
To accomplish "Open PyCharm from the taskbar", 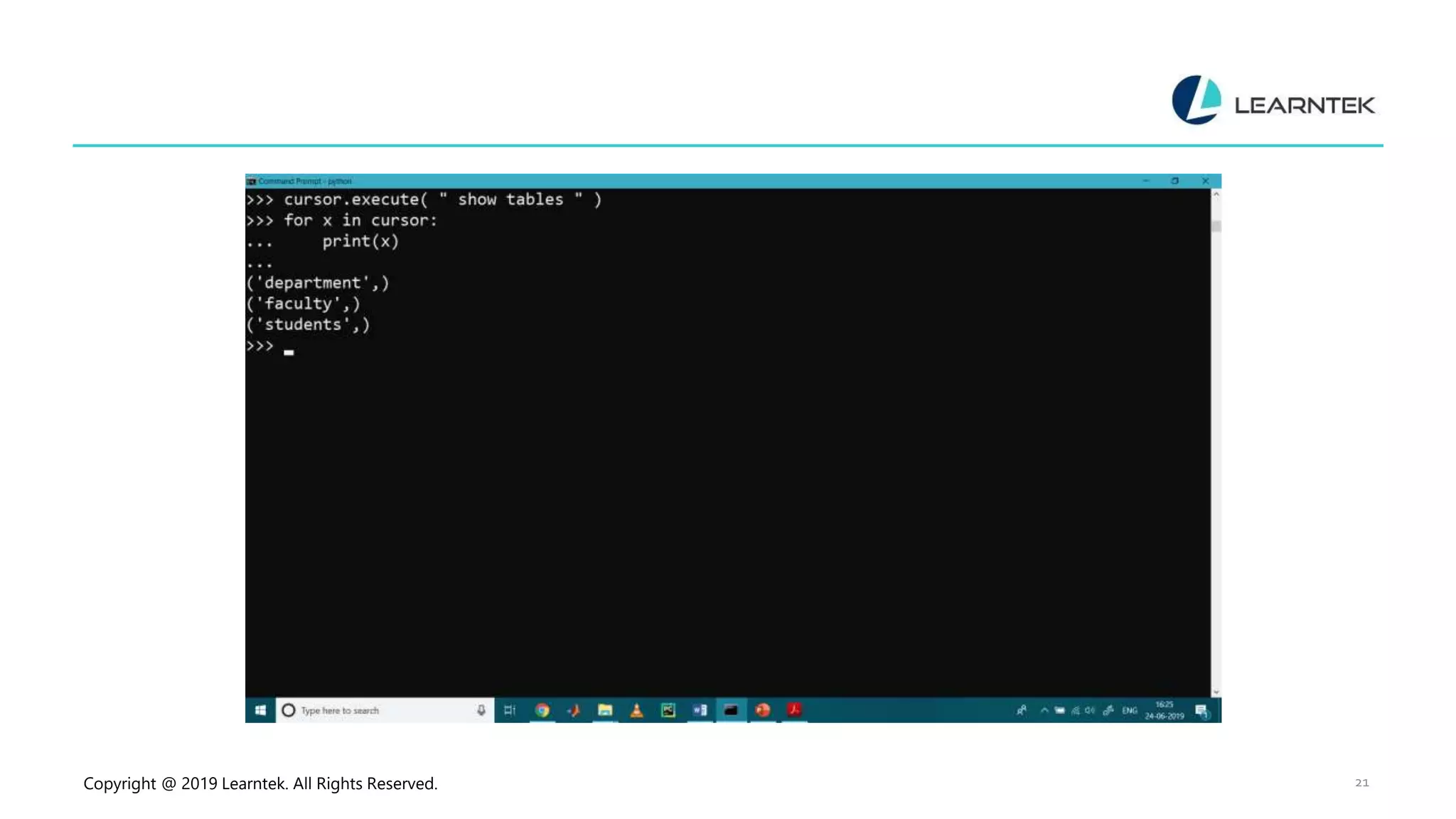I will coord(668,710).
